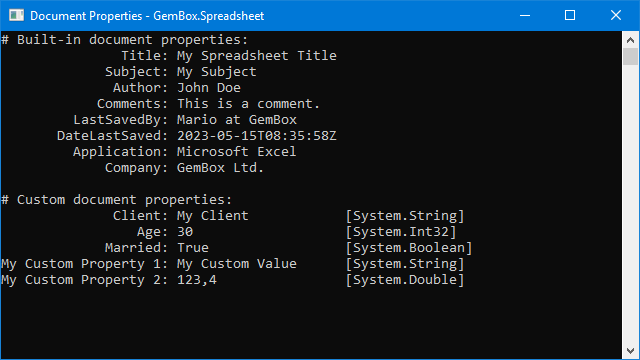
Task: Click the 'My Custom Property 1:' label
Action: [x=84, y=264]
